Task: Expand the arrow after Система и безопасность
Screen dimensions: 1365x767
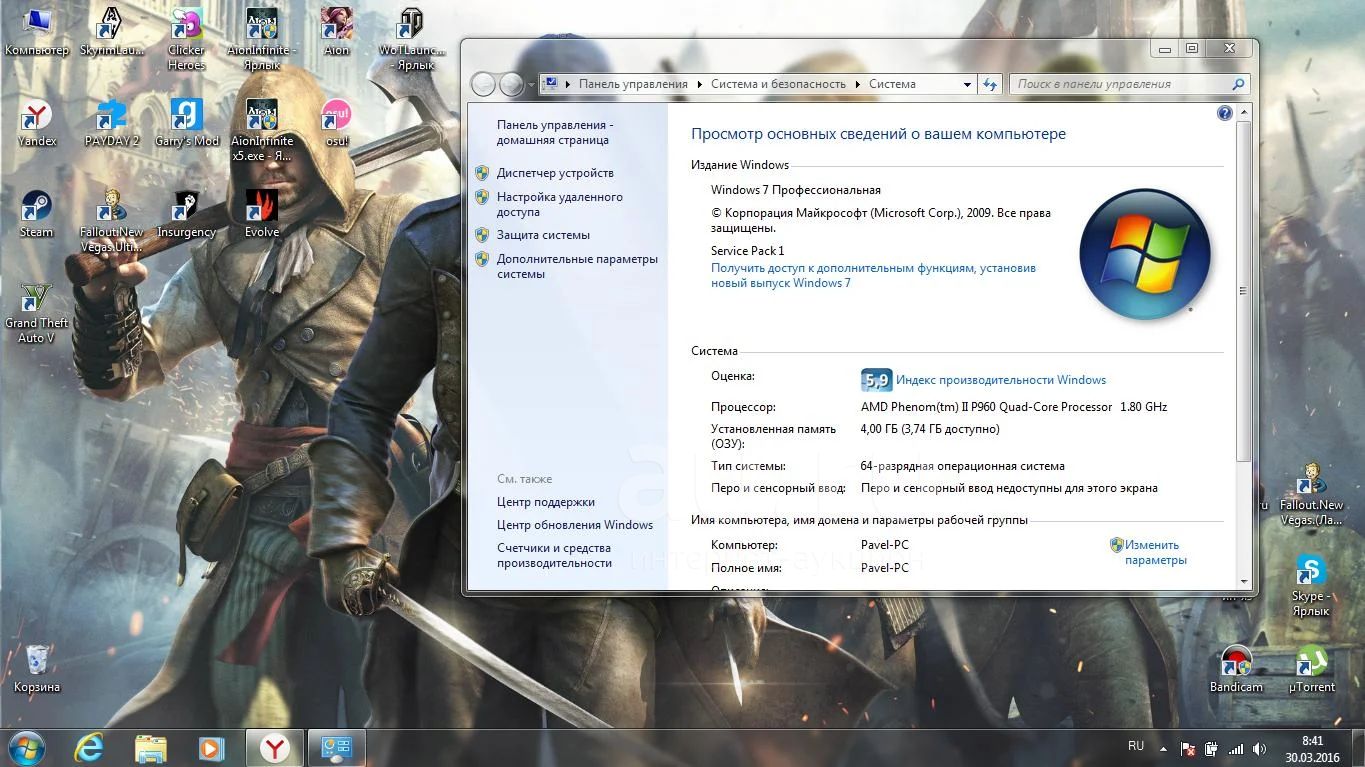Action: click(x=857, y=84)
